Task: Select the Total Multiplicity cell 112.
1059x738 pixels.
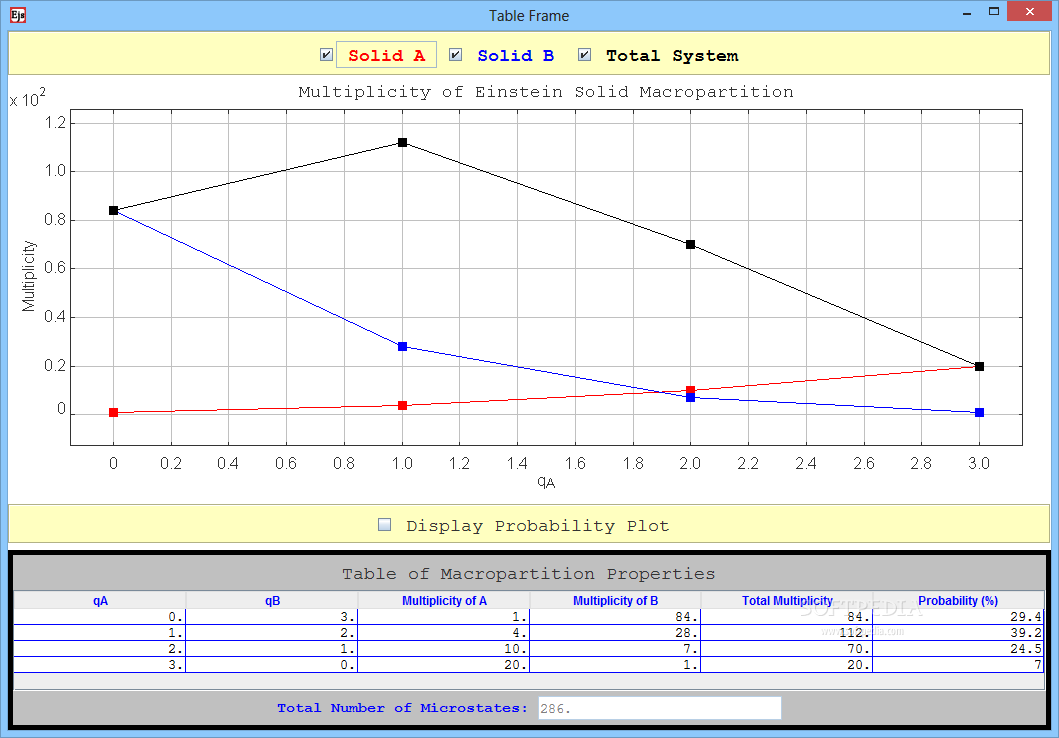Action: pyautogui.click(x=786, y=633)
